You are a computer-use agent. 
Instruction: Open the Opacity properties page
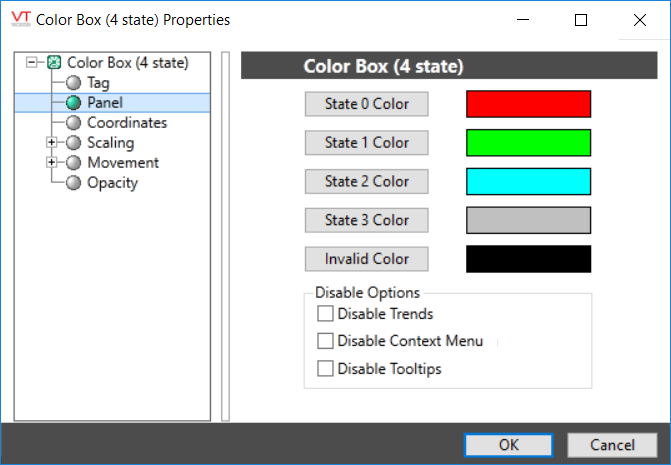pos(112,183)
